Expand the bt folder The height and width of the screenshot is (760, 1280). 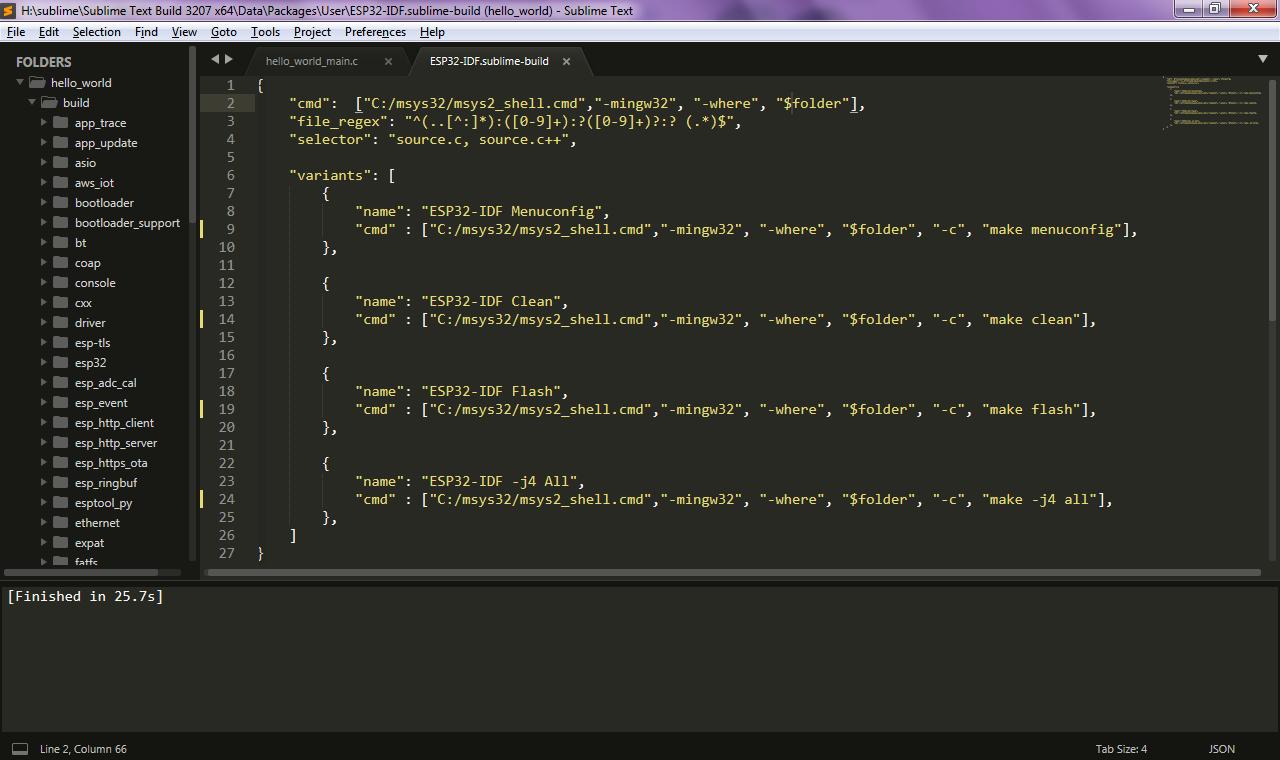(x=44, y=243)
